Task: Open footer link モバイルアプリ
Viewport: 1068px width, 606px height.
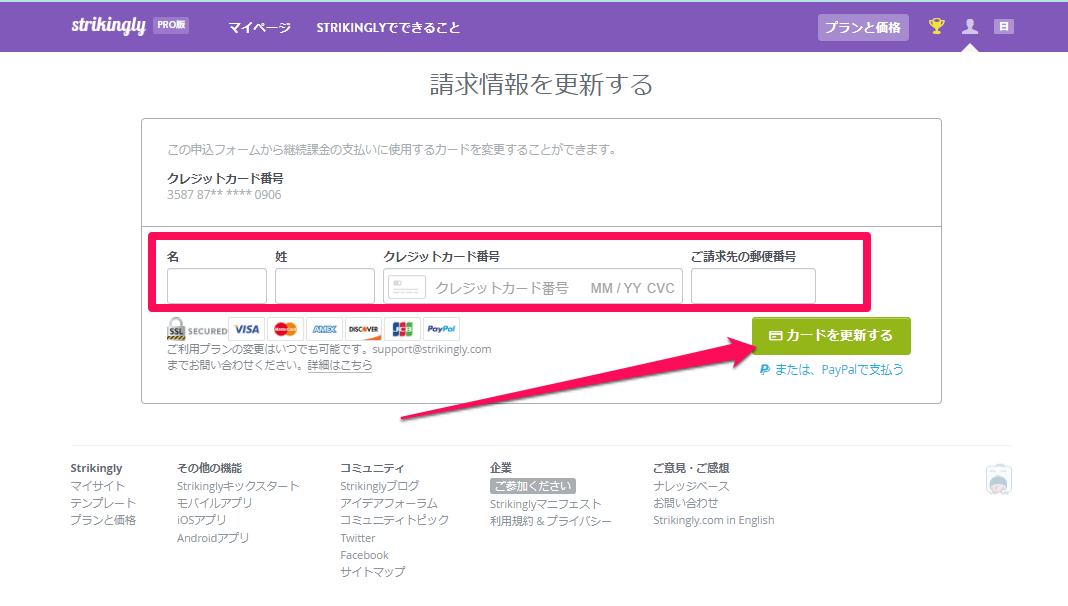Action: pos(215,503)
